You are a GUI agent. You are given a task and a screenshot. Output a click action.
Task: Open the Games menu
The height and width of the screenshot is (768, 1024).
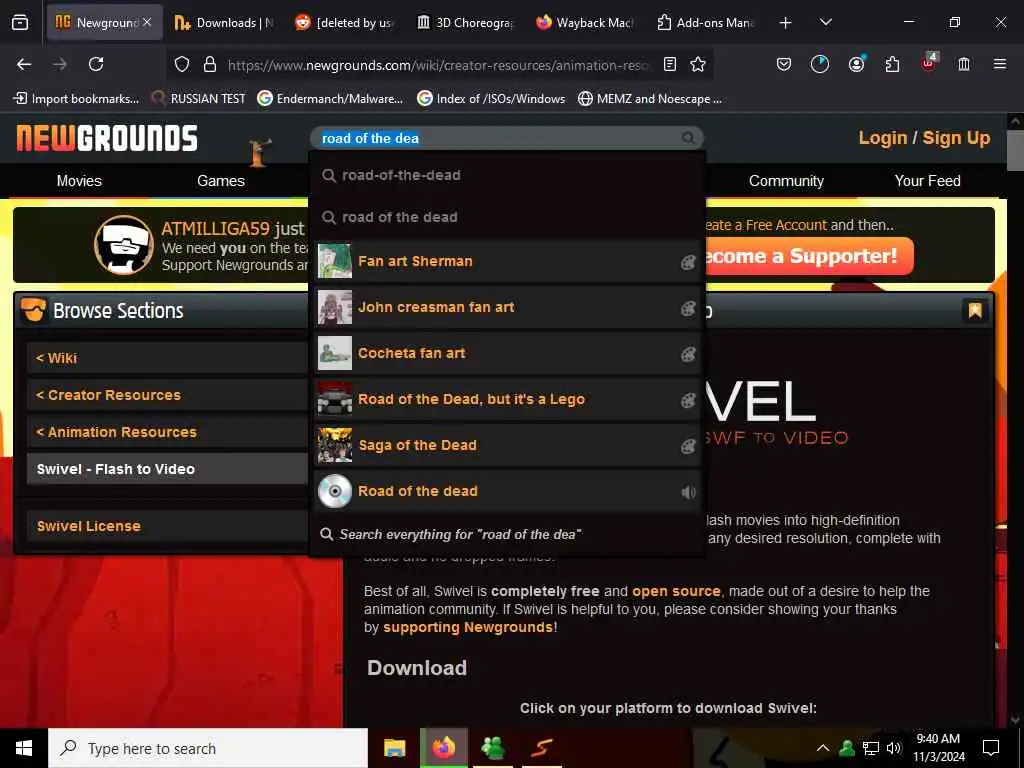[x=221, y=181]
